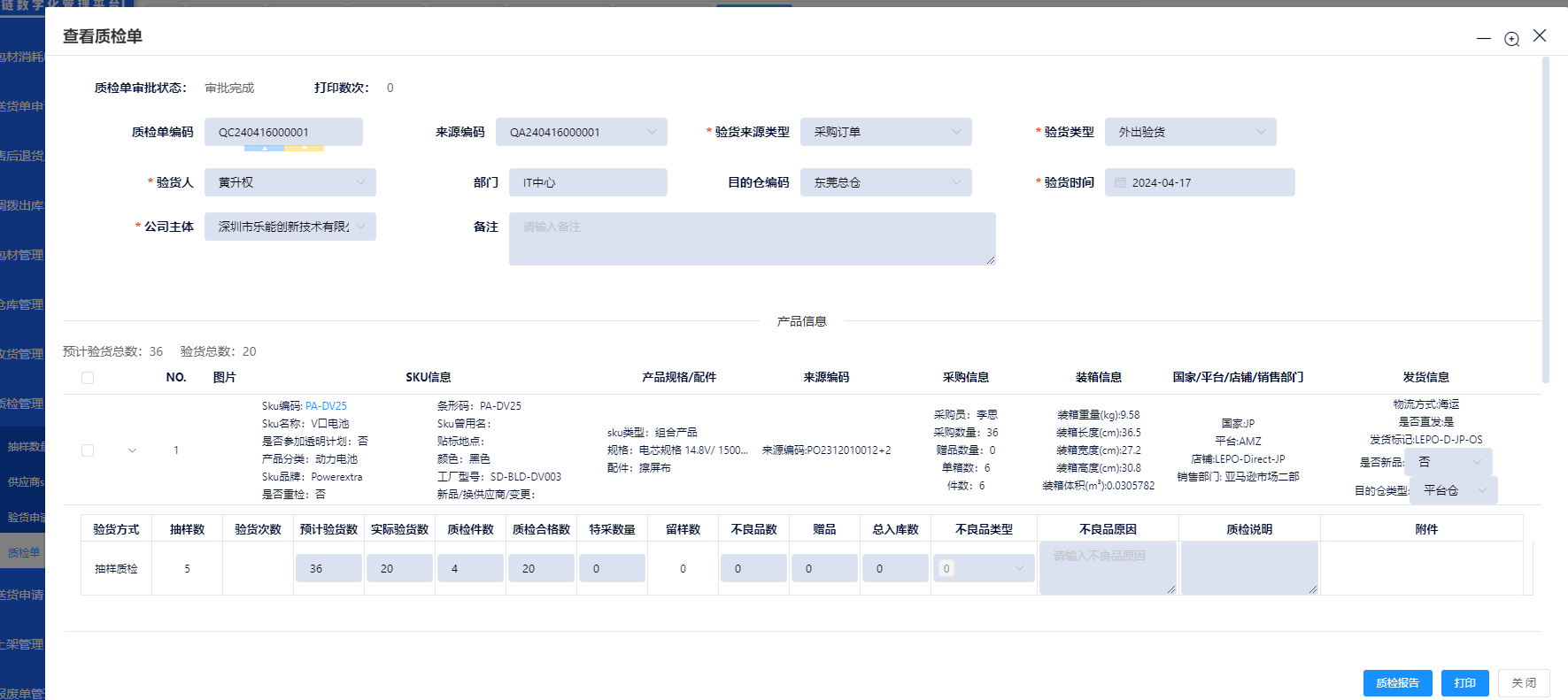The height and width of the screenshot is (700, 1568).
Task: Expand the 验货类型 dropdown showing 外出验货
Action: pos(1190,132)
